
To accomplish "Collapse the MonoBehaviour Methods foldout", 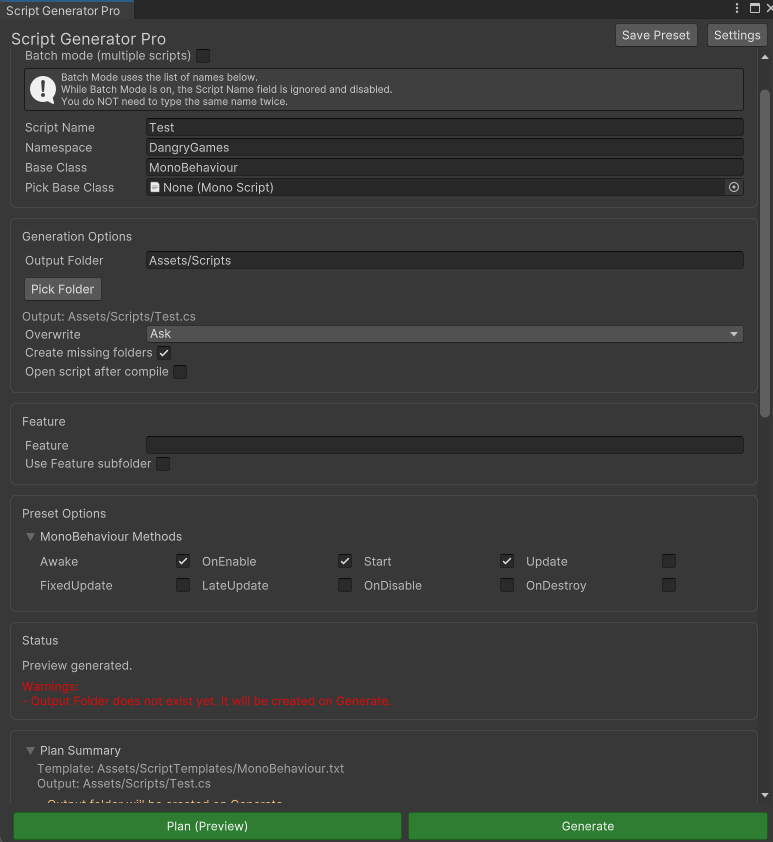I will point(31,537).
